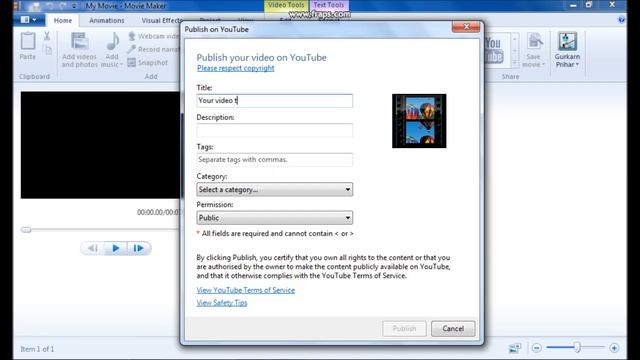Switch to the Animations ribbon tab
The height and width of the screenshot is (360, 640).
(x=107, y=20)
